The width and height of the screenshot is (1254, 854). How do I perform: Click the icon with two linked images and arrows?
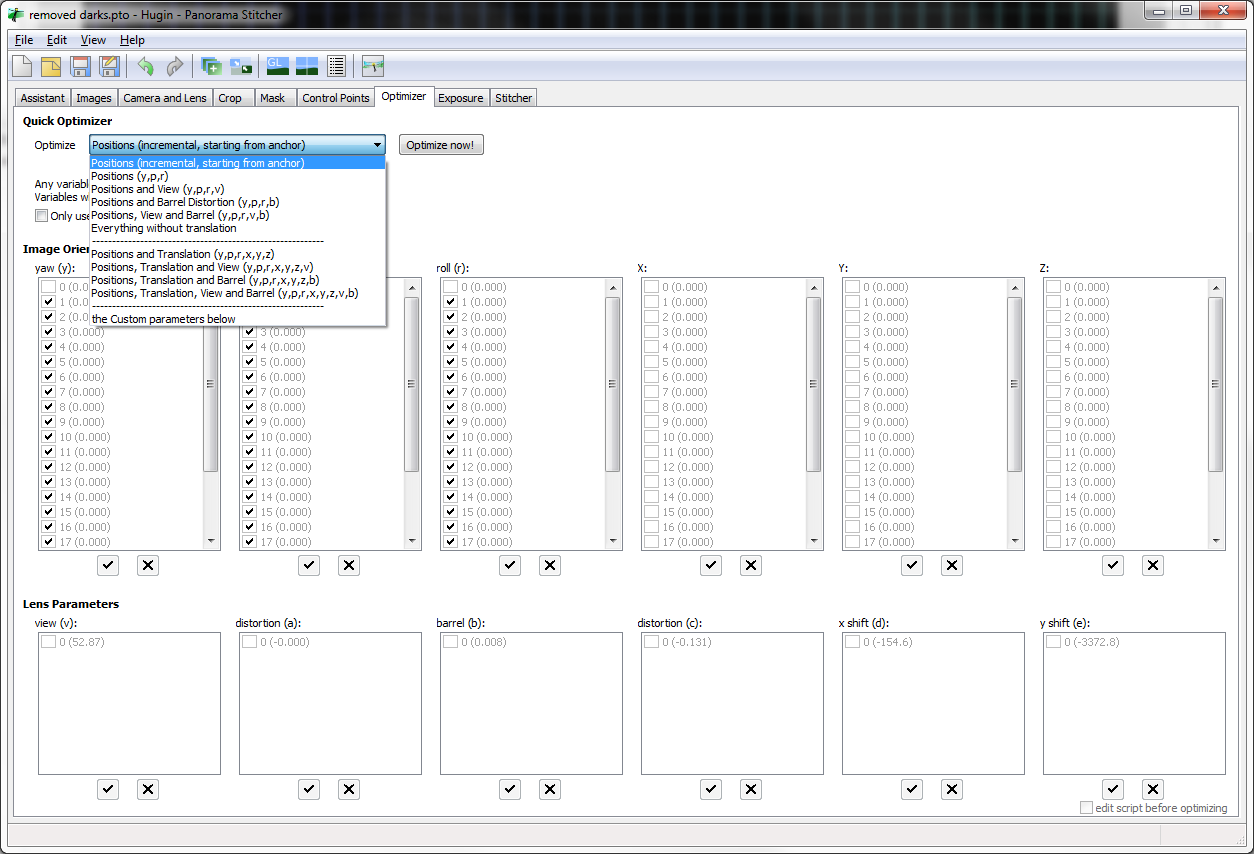click(x=241, y=67)
